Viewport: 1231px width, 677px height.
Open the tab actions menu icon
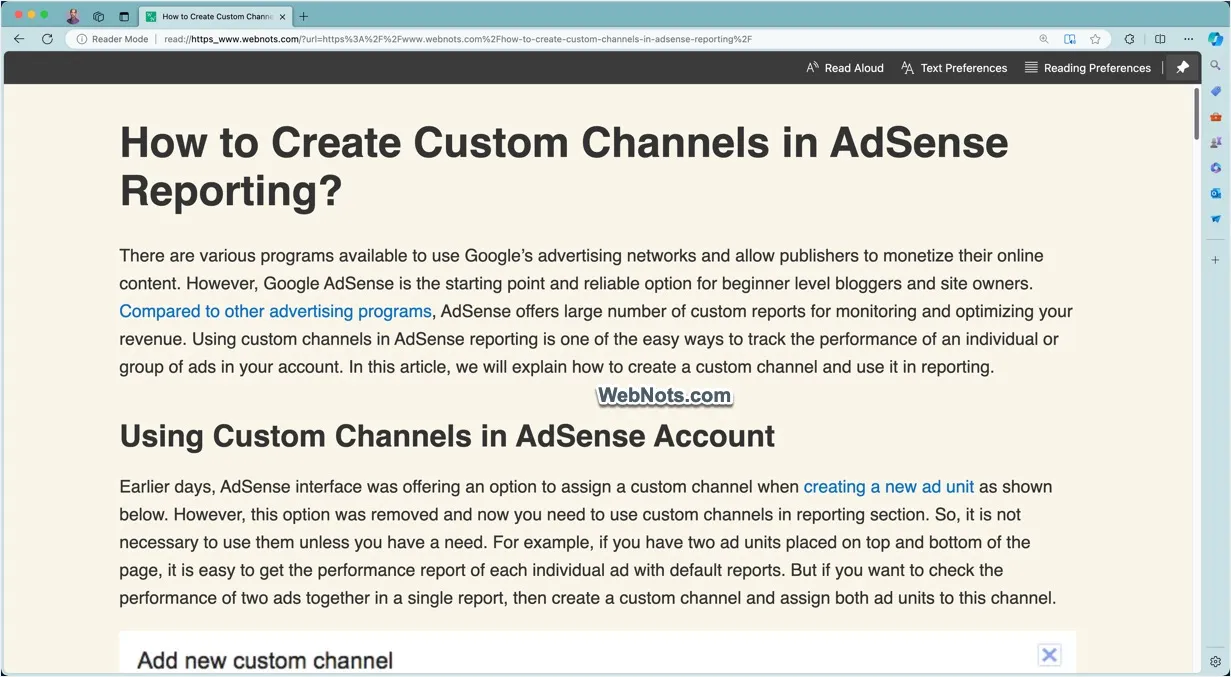(x=124, y=16)
